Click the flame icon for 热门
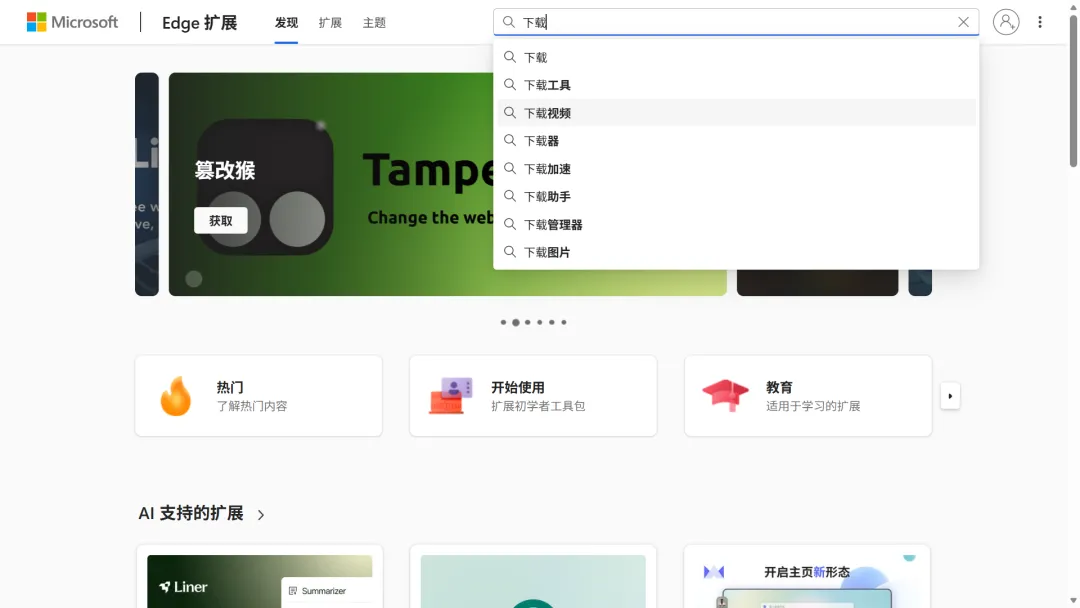This screenshot has width=1080, height=608. tap(176, 396)
